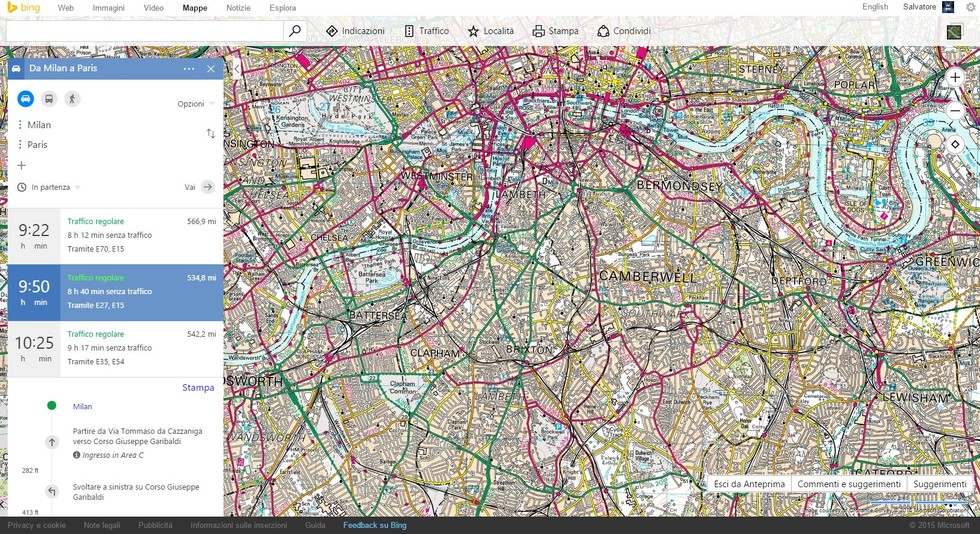Click the map search input field
Viewport: 980px width, 534px height.
(x=145, y=31)
